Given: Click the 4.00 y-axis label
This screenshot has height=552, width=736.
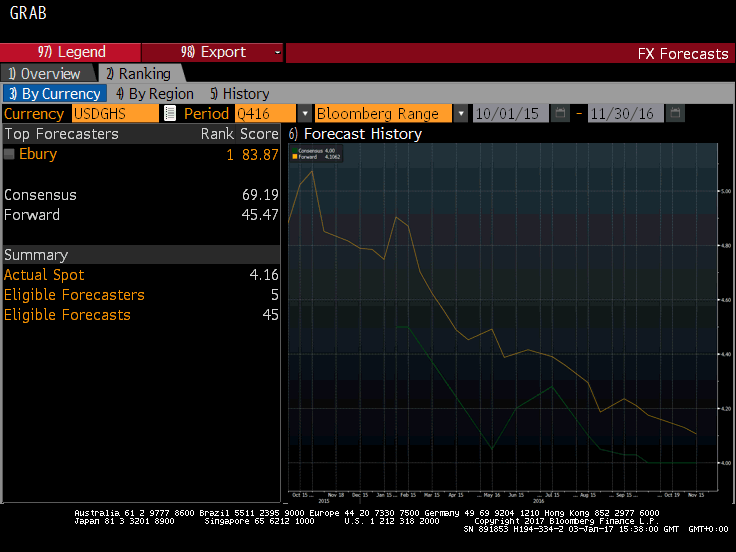Looking at the screenshot, I should (726, 463).
